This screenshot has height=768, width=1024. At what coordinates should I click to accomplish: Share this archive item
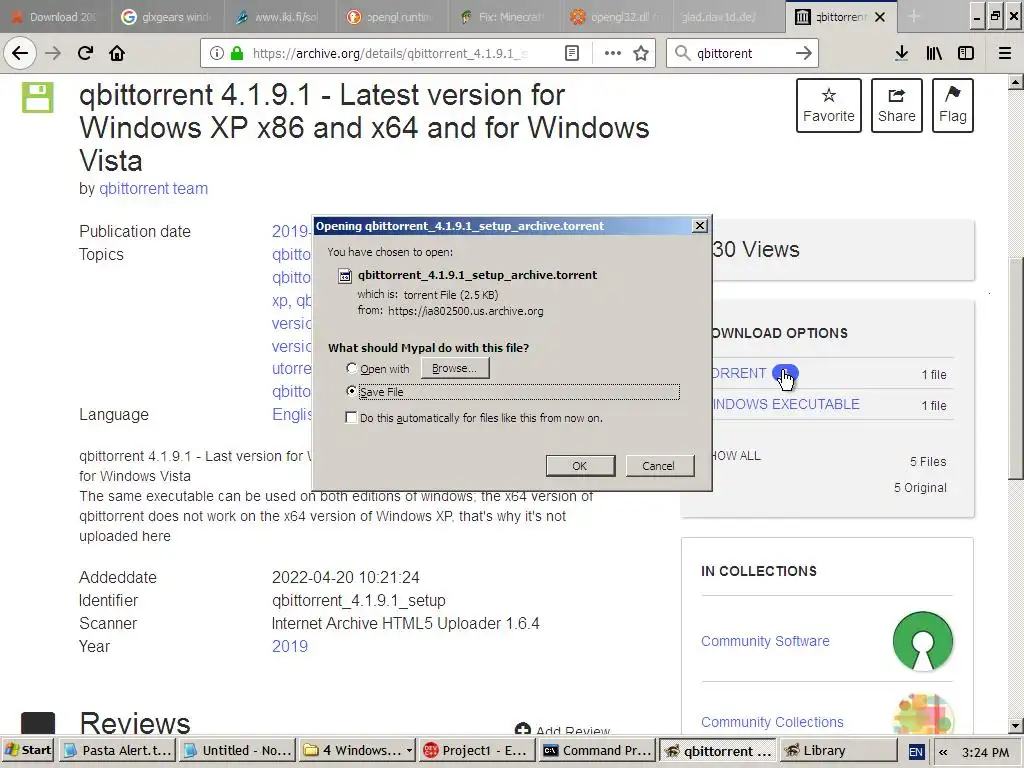click(897, 105)
